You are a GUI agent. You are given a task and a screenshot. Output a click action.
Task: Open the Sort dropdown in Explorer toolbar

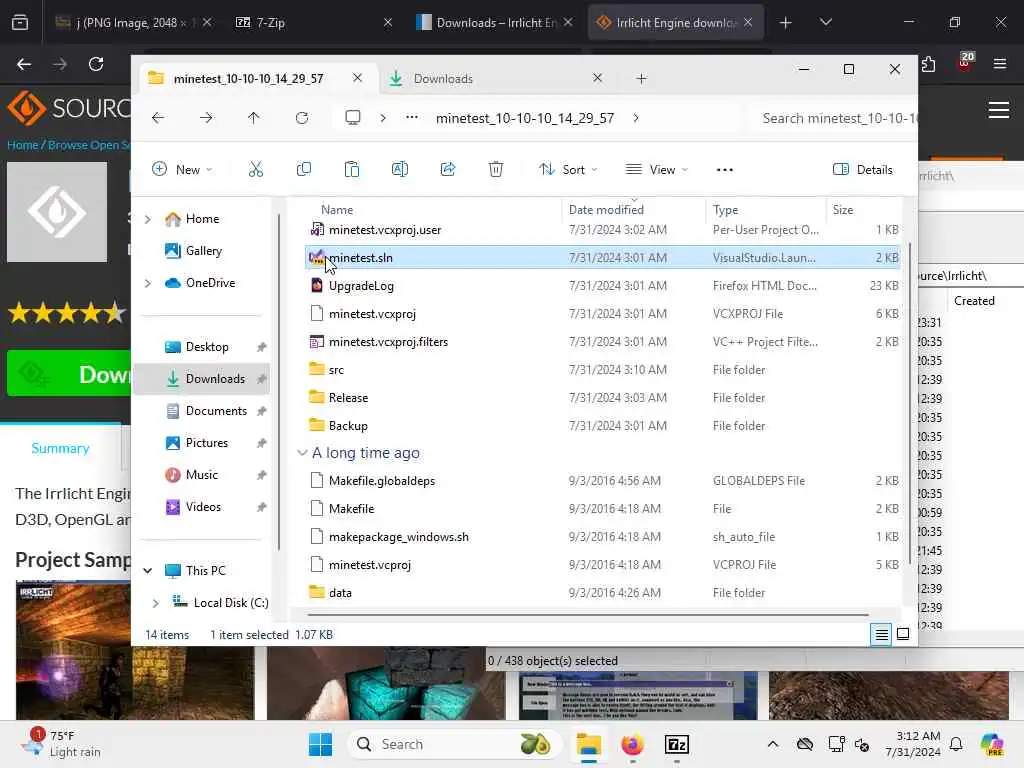pyautogui.click(x=568, y=170)
